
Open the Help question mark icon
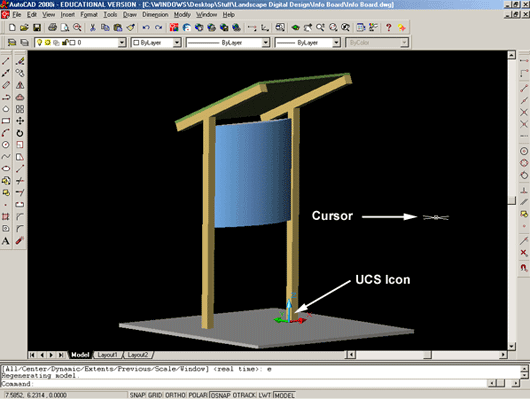point(389,27)
